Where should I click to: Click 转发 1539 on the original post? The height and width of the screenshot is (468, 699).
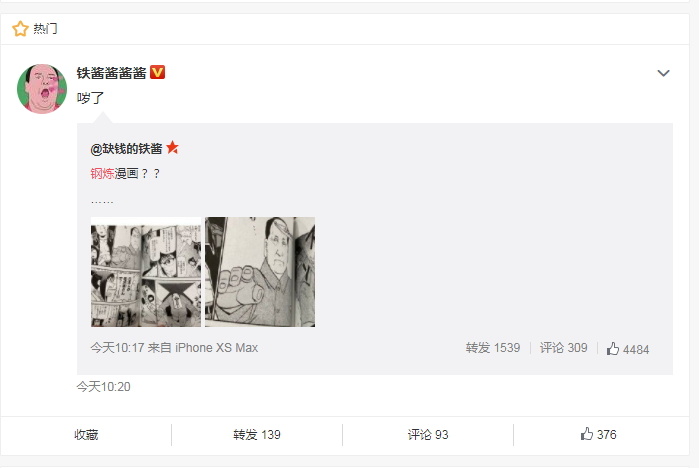pos(493,348)
